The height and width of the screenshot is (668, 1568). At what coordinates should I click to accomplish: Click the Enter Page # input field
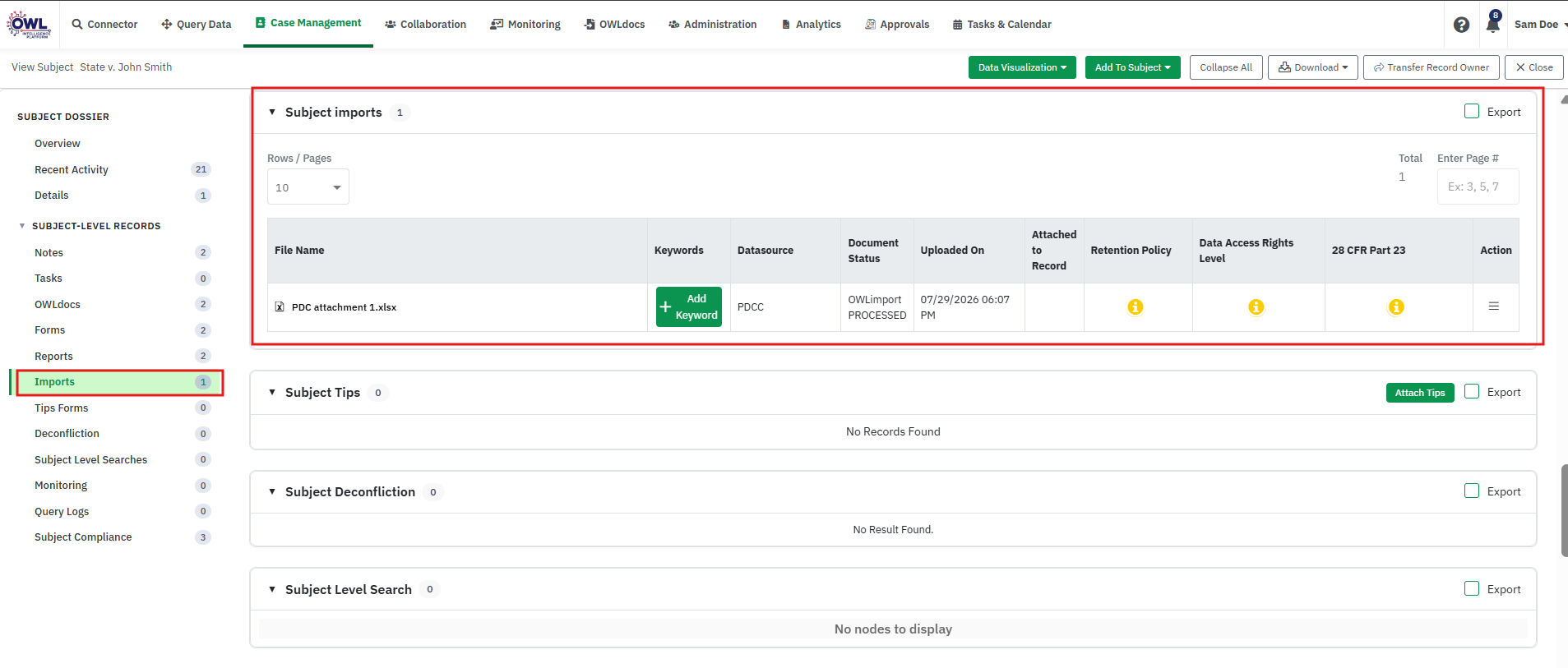1478,187
